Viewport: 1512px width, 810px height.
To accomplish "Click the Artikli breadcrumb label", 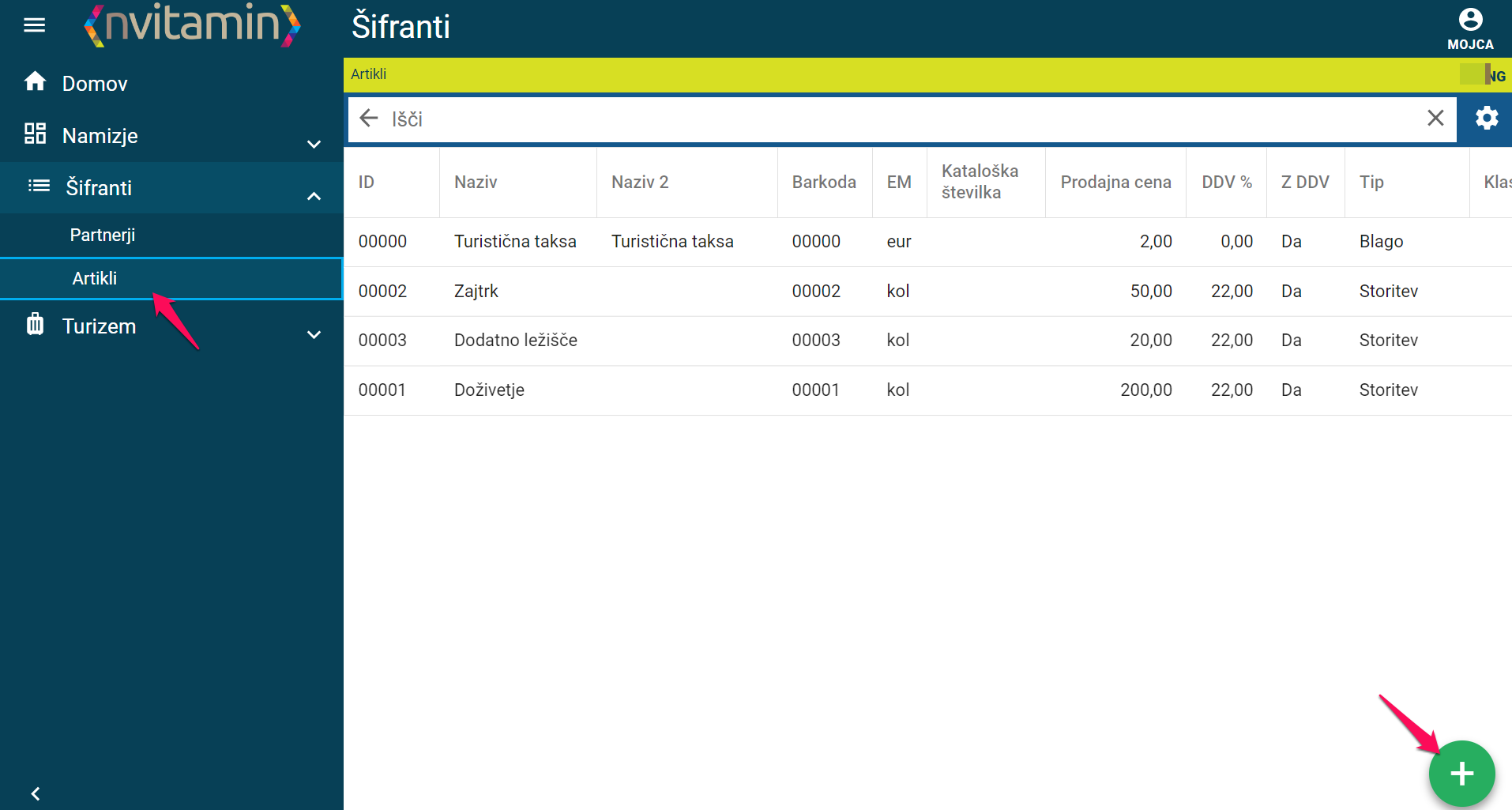I will 368,74.
